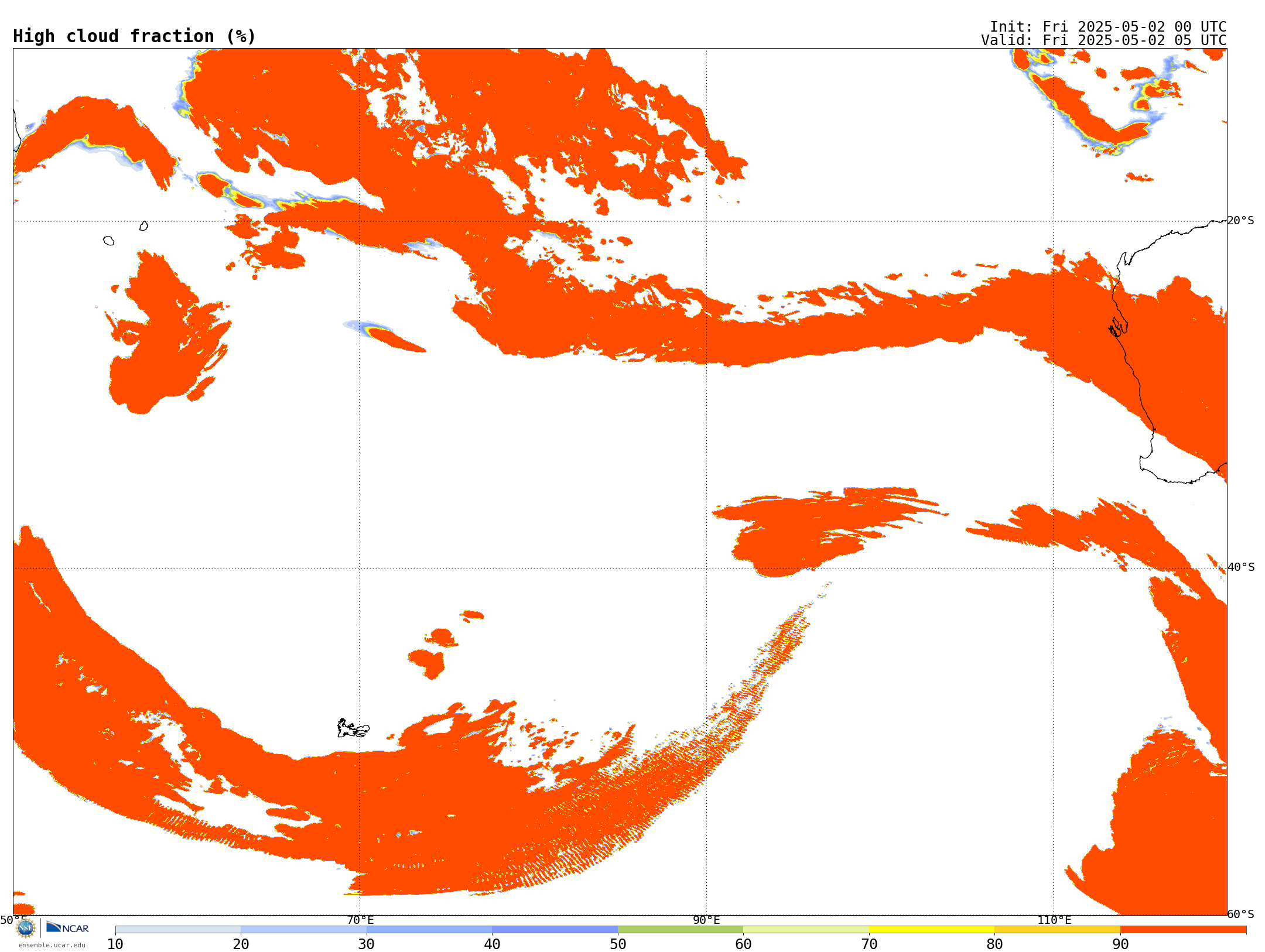Click the 40°S latitude label
The image size is (1265, 952).
coord(1241,567)
